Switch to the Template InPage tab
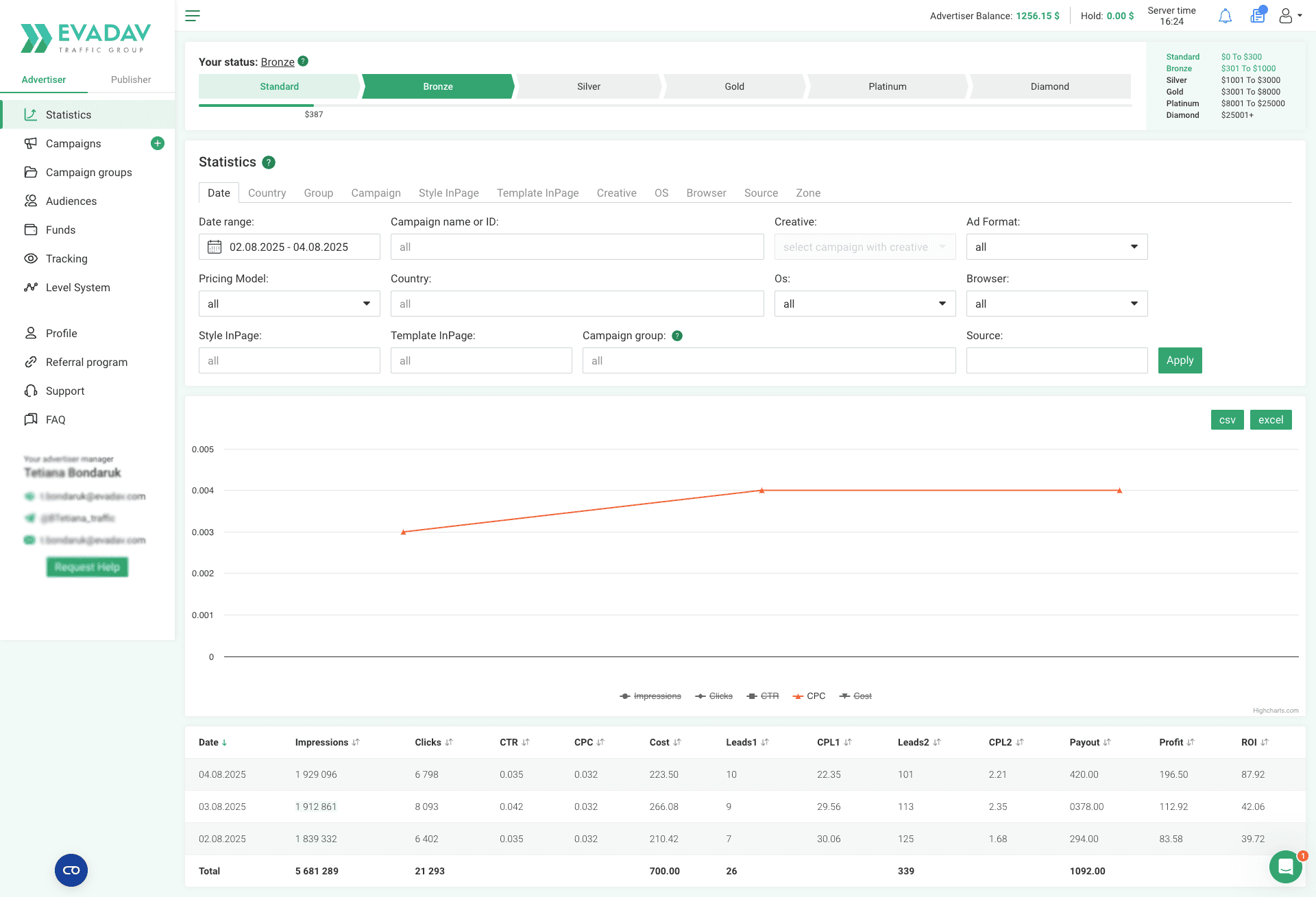 click(x=537, y=193)
